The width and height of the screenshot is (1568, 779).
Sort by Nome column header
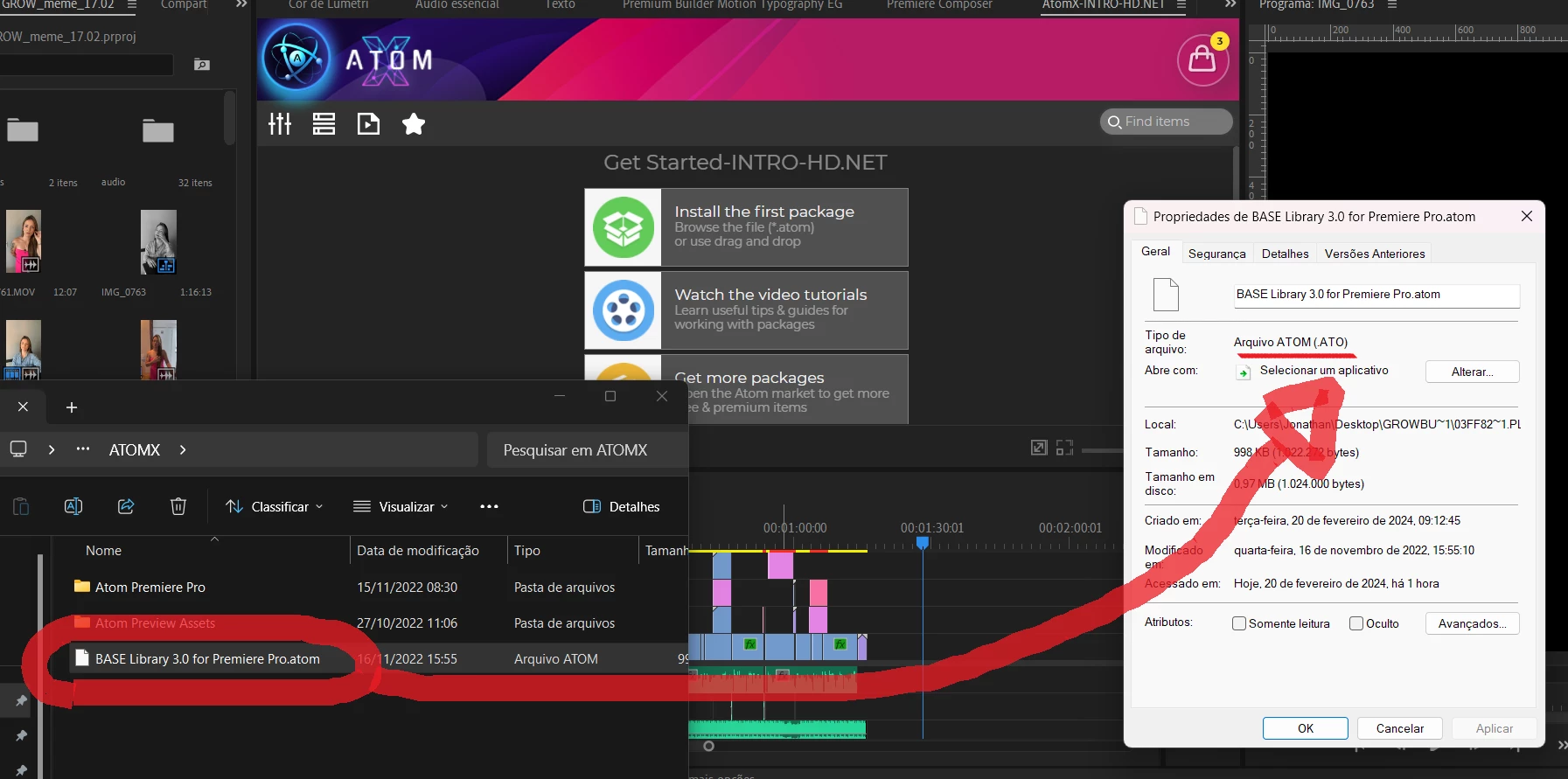pyautogui.click(x=104, y=550)
